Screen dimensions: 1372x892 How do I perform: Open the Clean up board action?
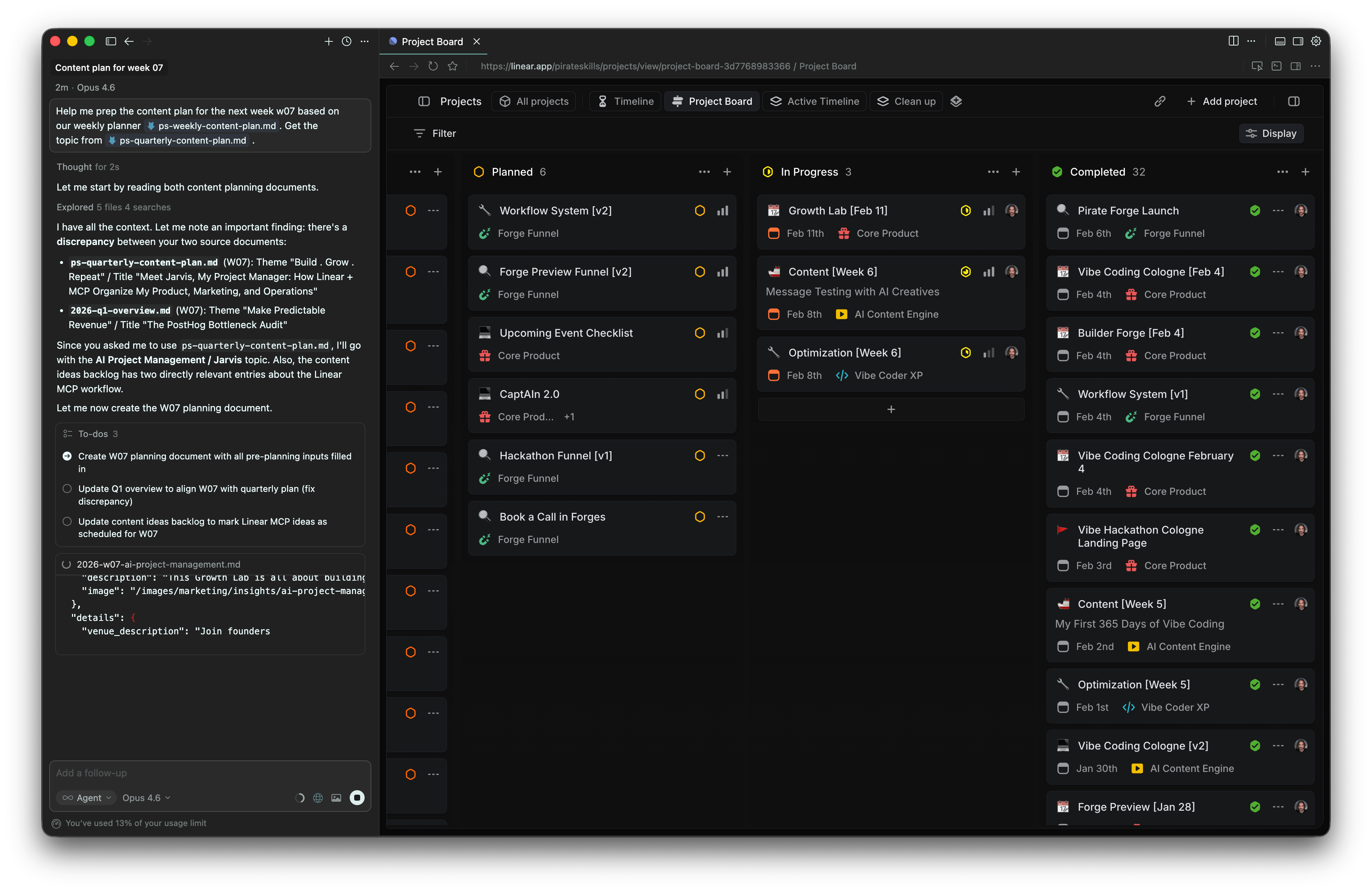906,101
